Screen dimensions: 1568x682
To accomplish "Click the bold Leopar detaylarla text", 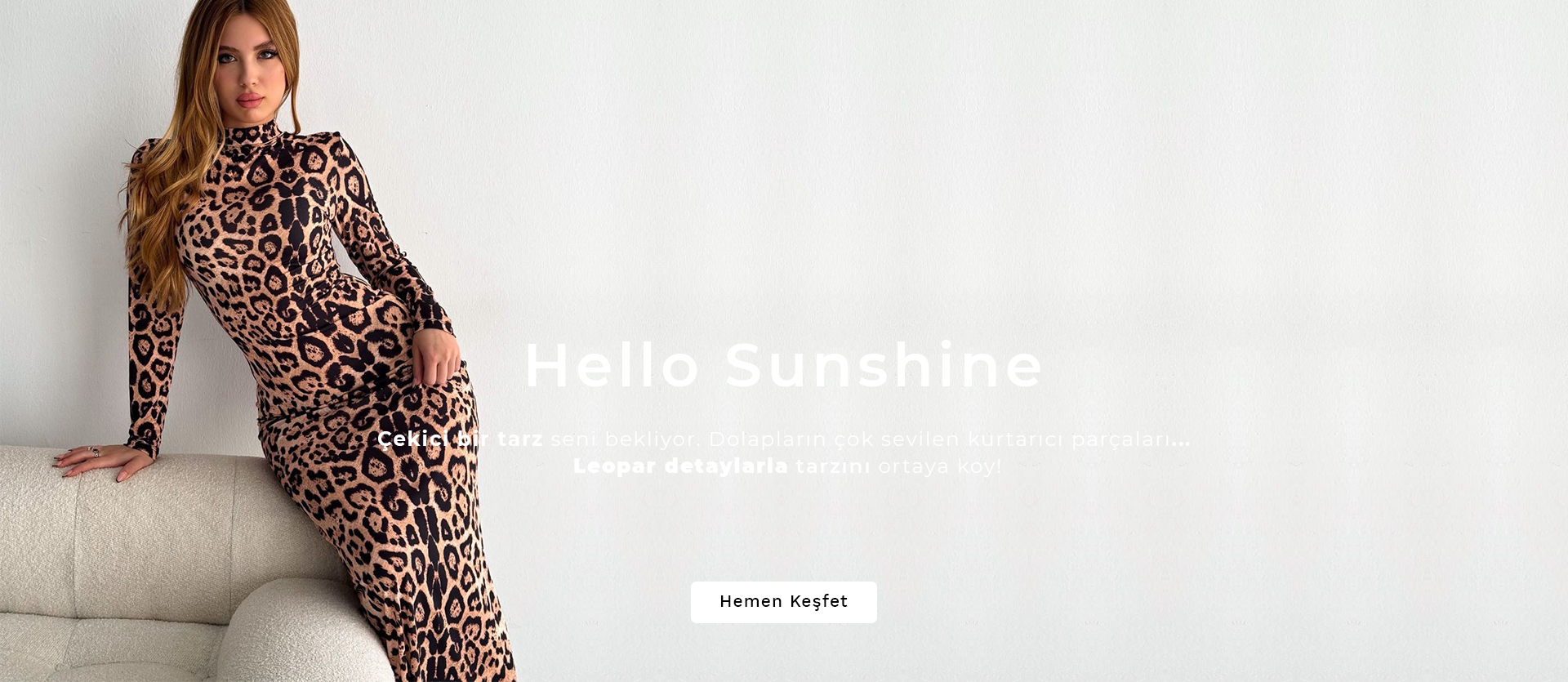I will tap(680, 466).
